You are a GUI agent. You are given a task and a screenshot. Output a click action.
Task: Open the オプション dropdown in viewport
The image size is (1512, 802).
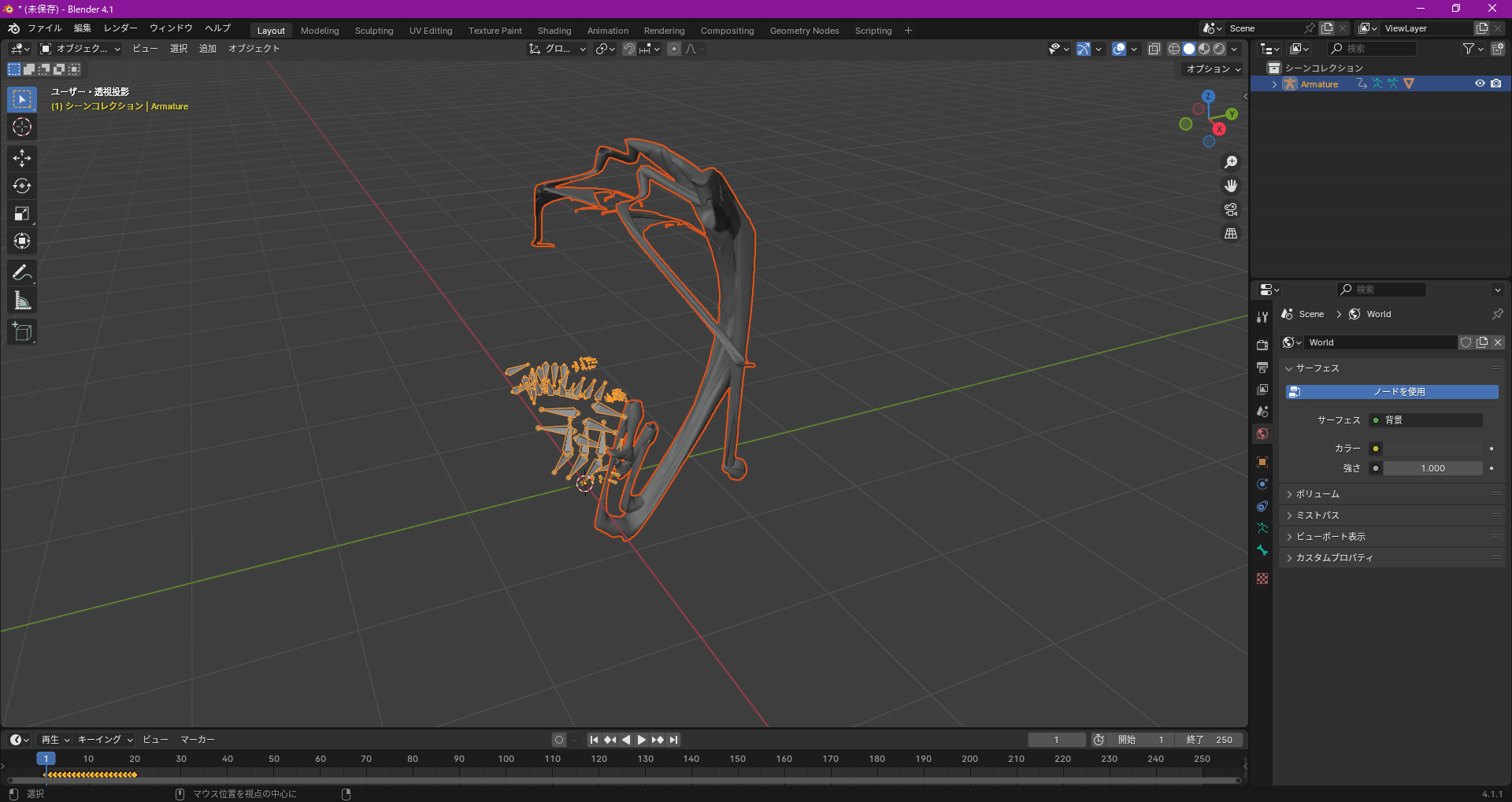coord(1213,69)
